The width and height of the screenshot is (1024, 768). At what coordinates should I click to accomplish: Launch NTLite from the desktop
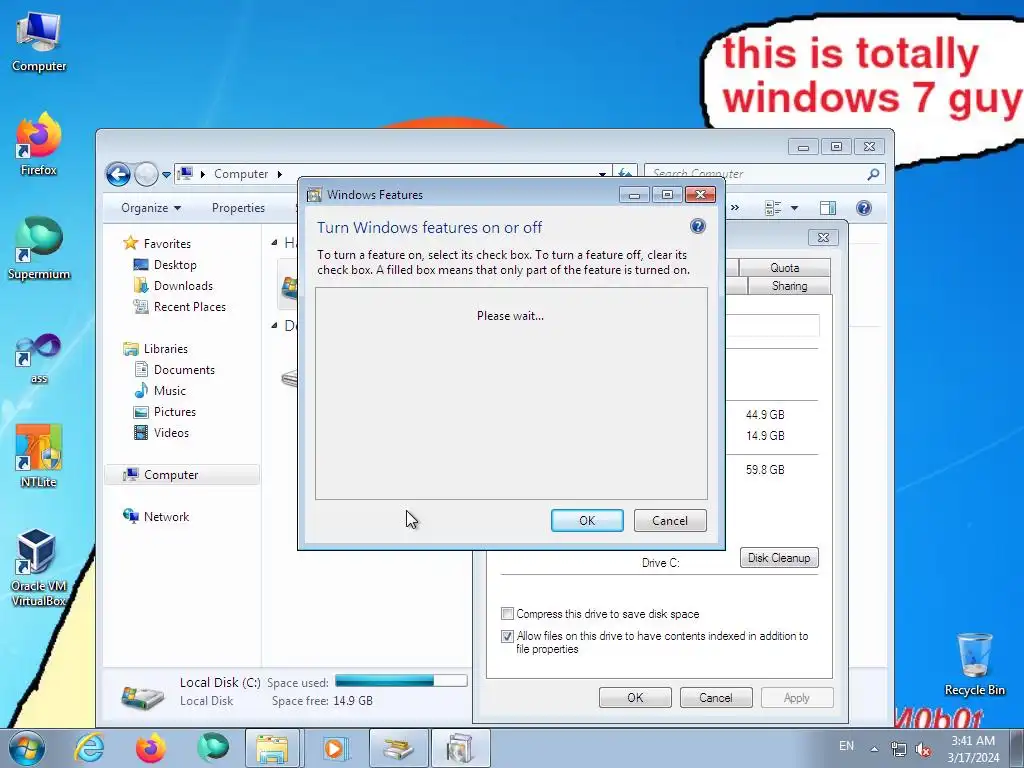coord(39,456)
